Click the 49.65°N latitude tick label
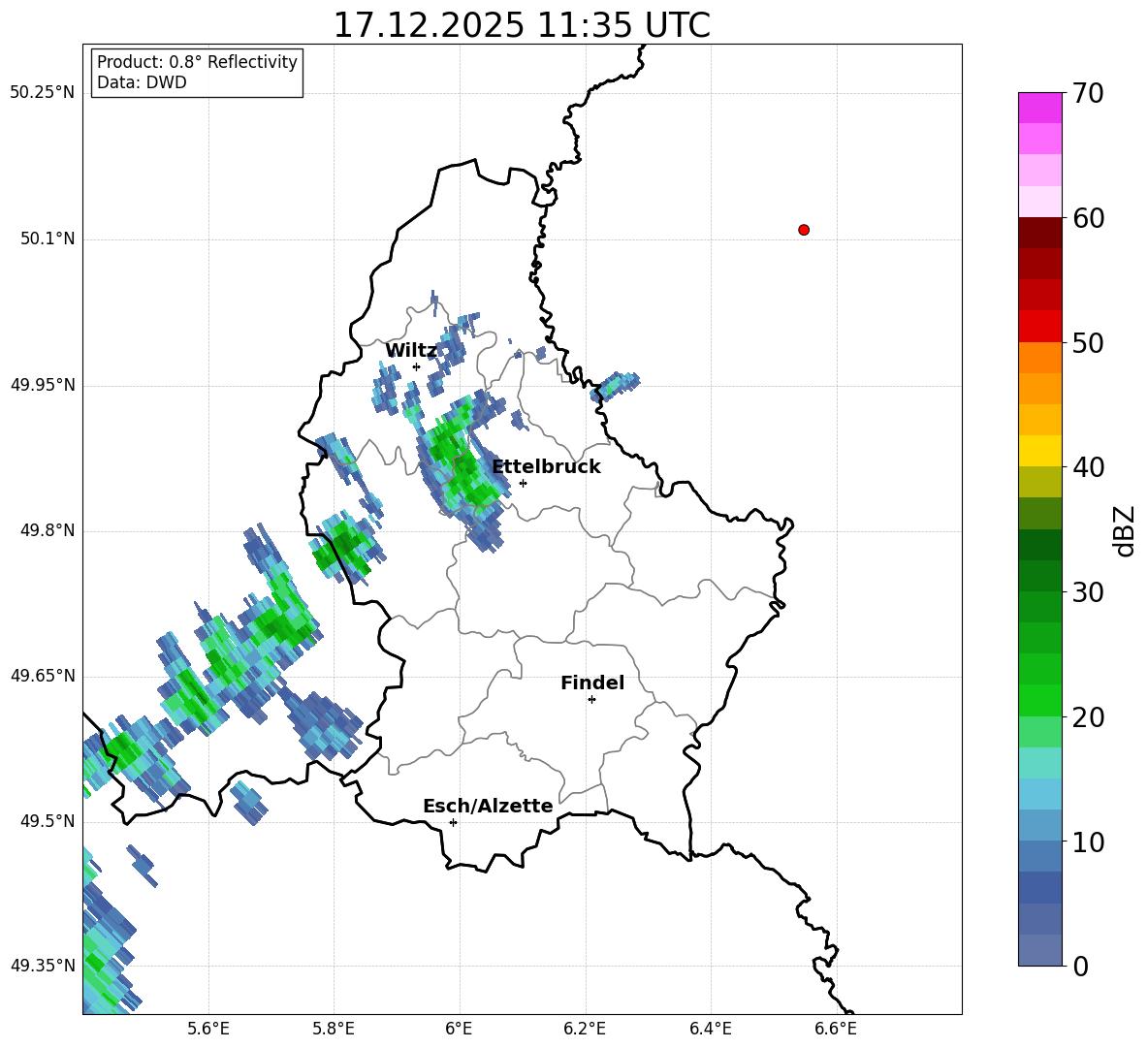Viewport: 1148px width, 1048px height. point(43,676)
